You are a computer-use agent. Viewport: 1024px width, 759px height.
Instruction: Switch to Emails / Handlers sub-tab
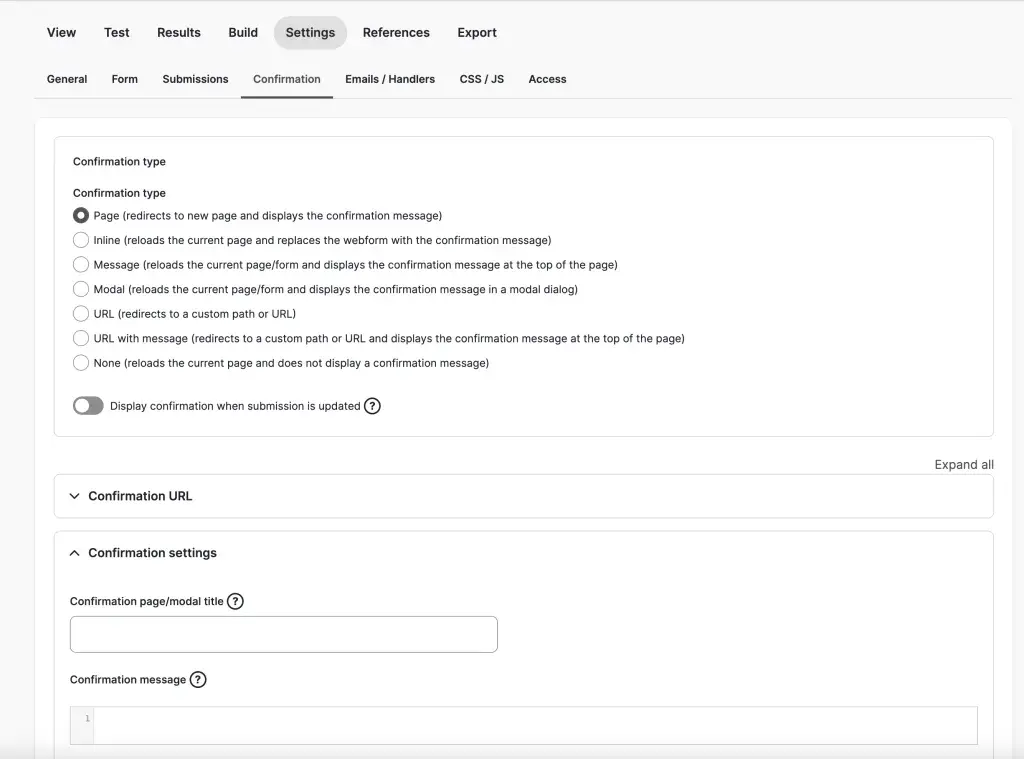(x=390, y=79)
